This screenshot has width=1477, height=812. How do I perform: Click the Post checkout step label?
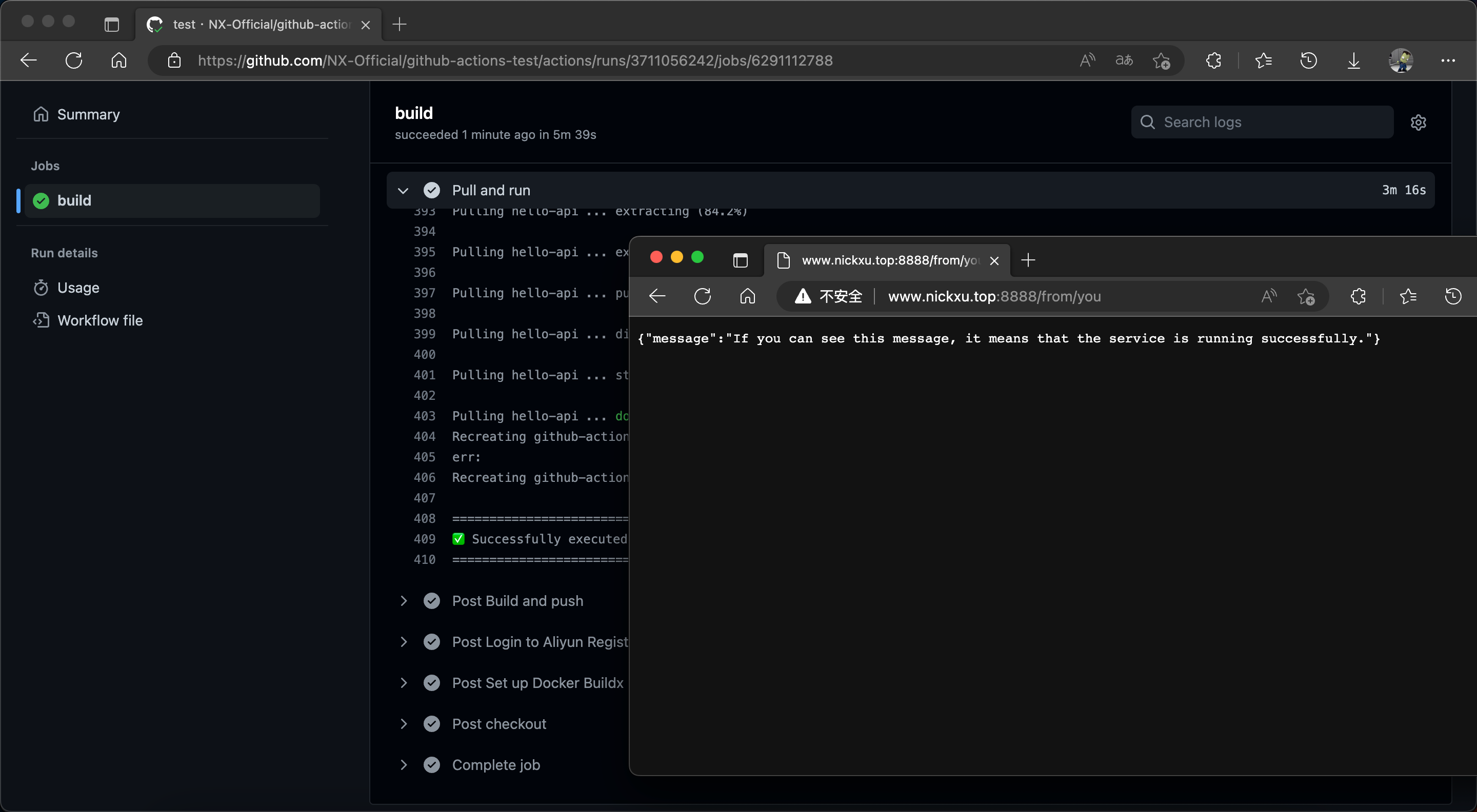499,724
